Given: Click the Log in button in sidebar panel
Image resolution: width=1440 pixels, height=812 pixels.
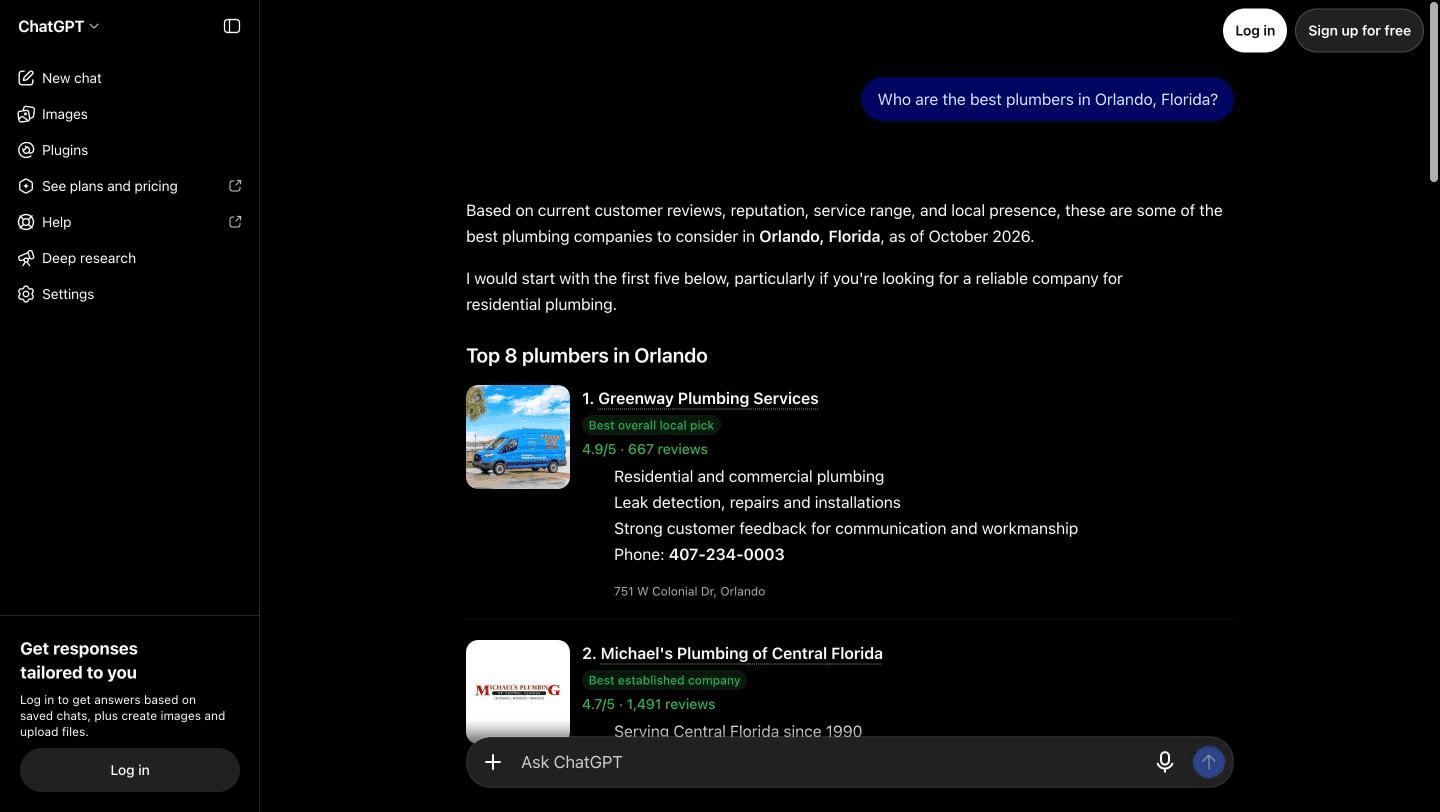Looking at the screenshot, I should tap(130, 770).
